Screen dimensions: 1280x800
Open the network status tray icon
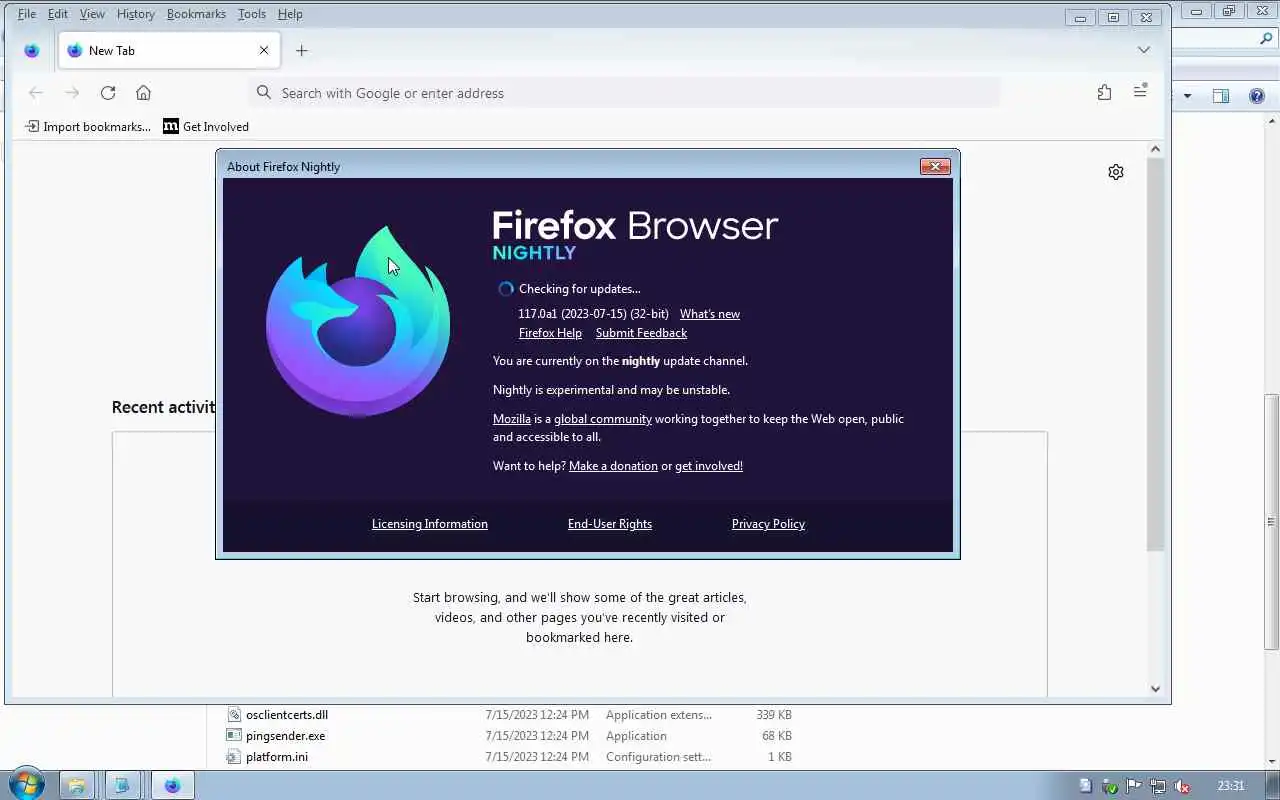[1158, 786]
